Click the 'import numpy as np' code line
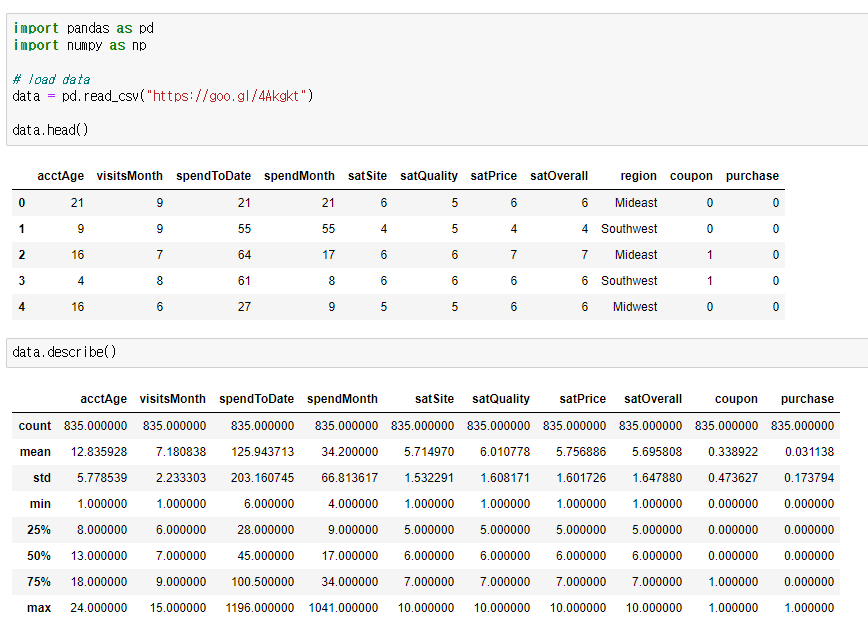868x630 pixels. tap(80, 45)
